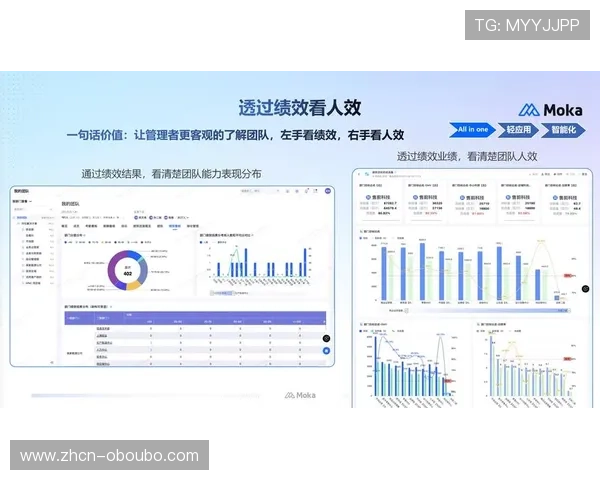Click the 'All in one' arrow badge

[x=472, y=130]
